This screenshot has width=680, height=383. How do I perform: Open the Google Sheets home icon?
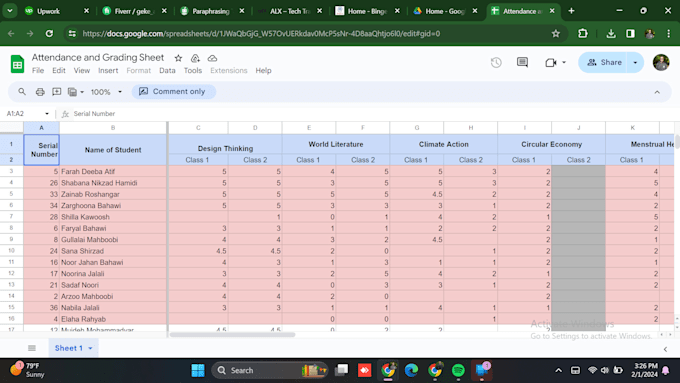(17, 64)
